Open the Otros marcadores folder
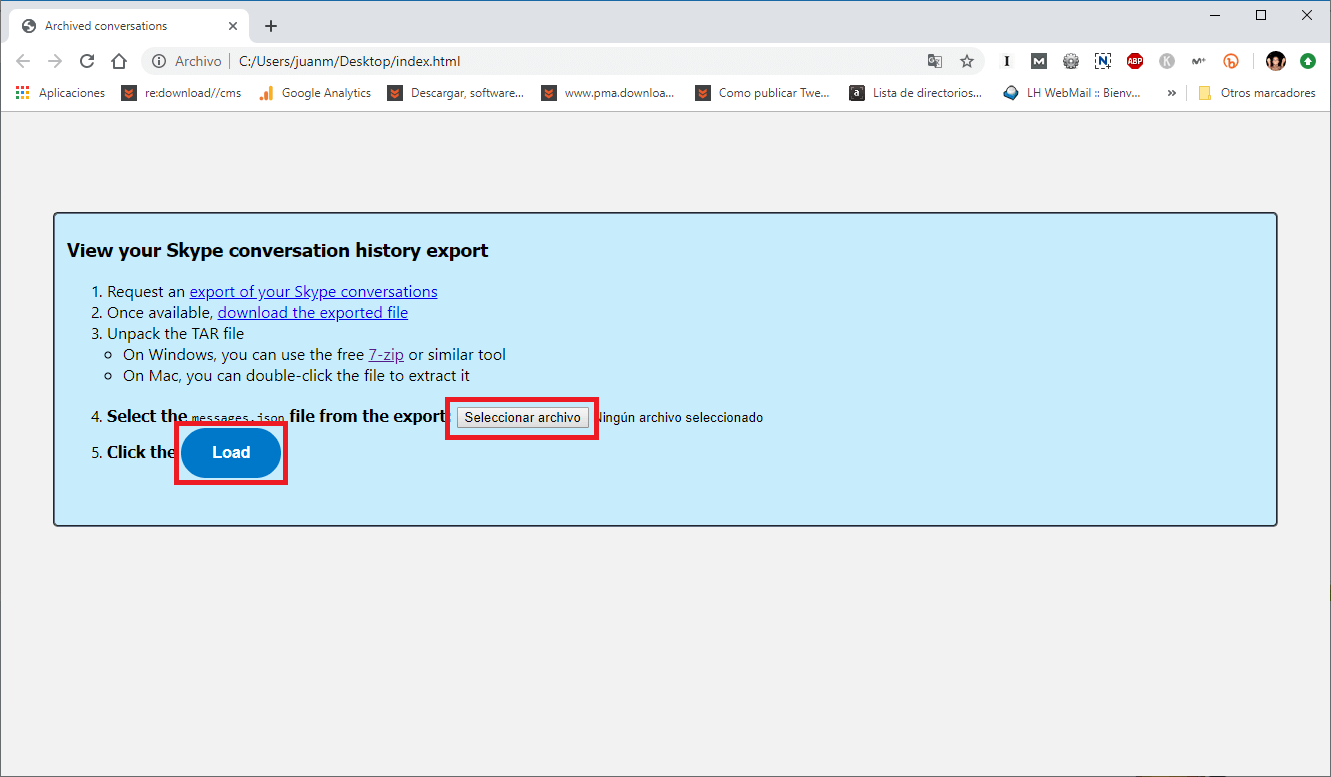1331x777 pixels. [1257, 93]
